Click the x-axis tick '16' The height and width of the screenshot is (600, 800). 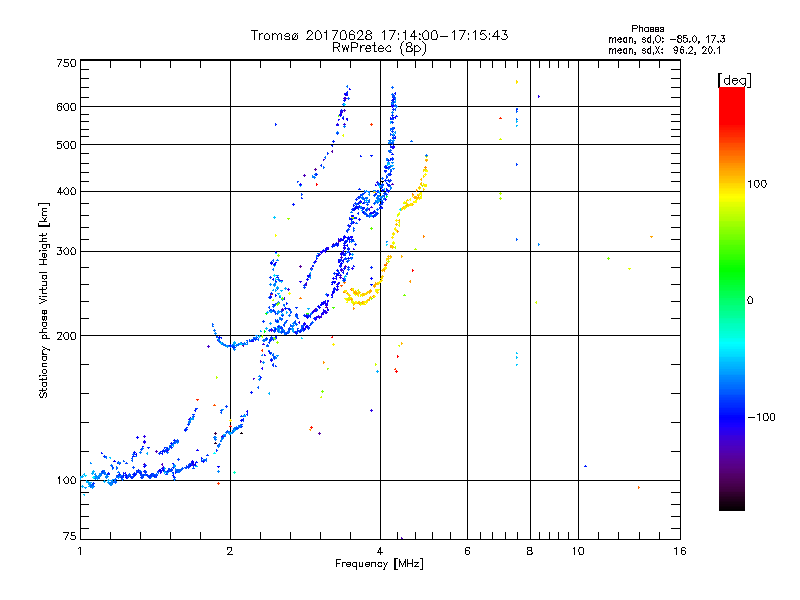click(680, 551)
